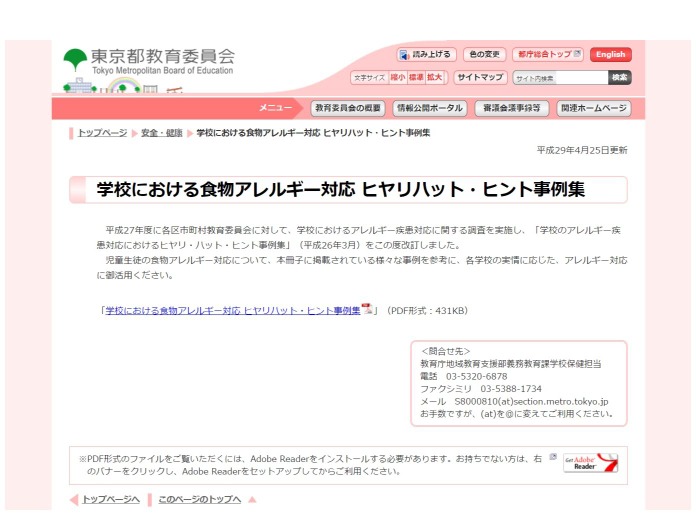This screenshot has width=696, height=515.
Task: Click the fax number 03-5388-1734
Action: tap(511, 389)
